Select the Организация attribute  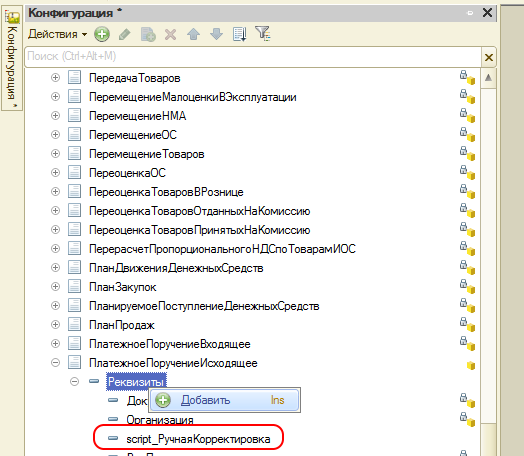[x=160, y=420]
